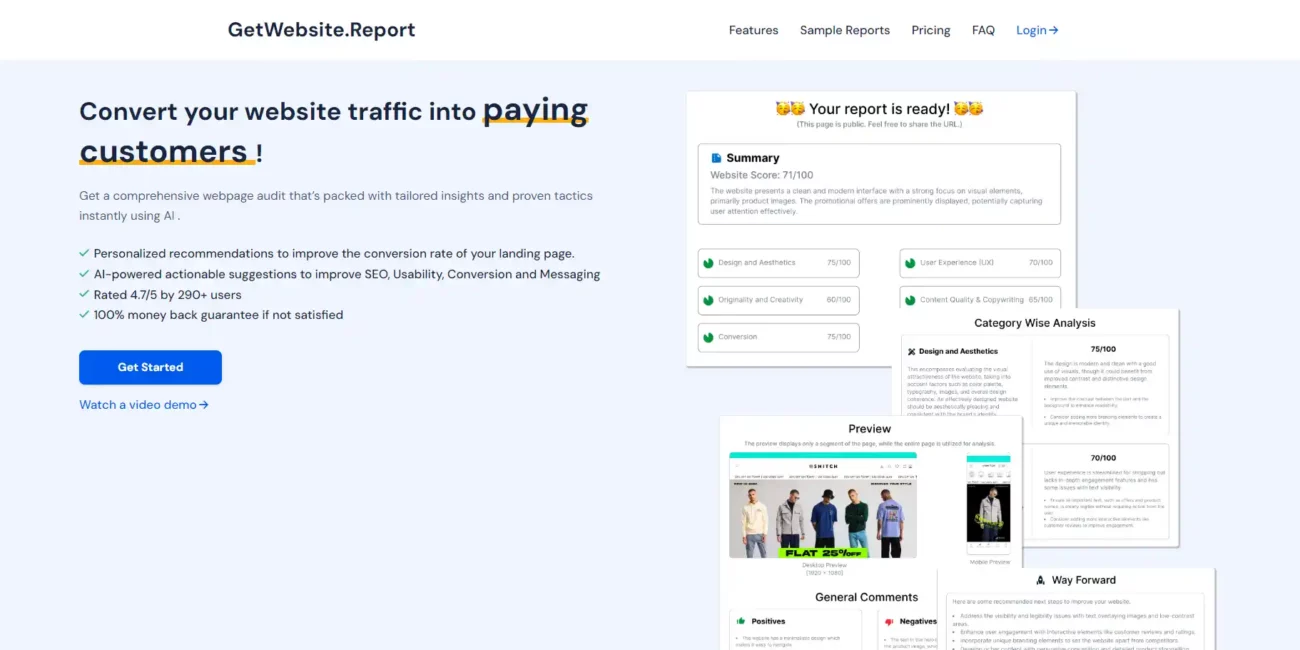
Task: Click 65/100 score for Content Quality
Action: (x=1041, y=300)
